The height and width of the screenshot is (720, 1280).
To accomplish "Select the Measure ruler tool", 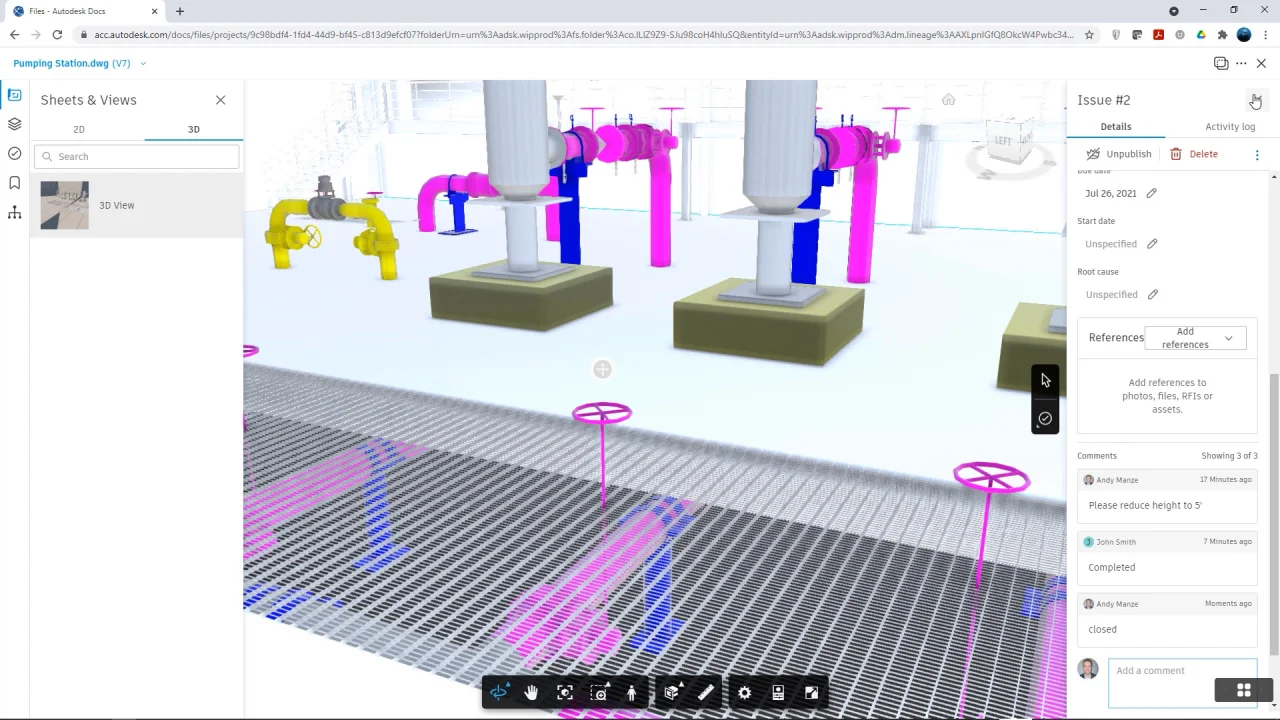I will [x=705, y=692].
